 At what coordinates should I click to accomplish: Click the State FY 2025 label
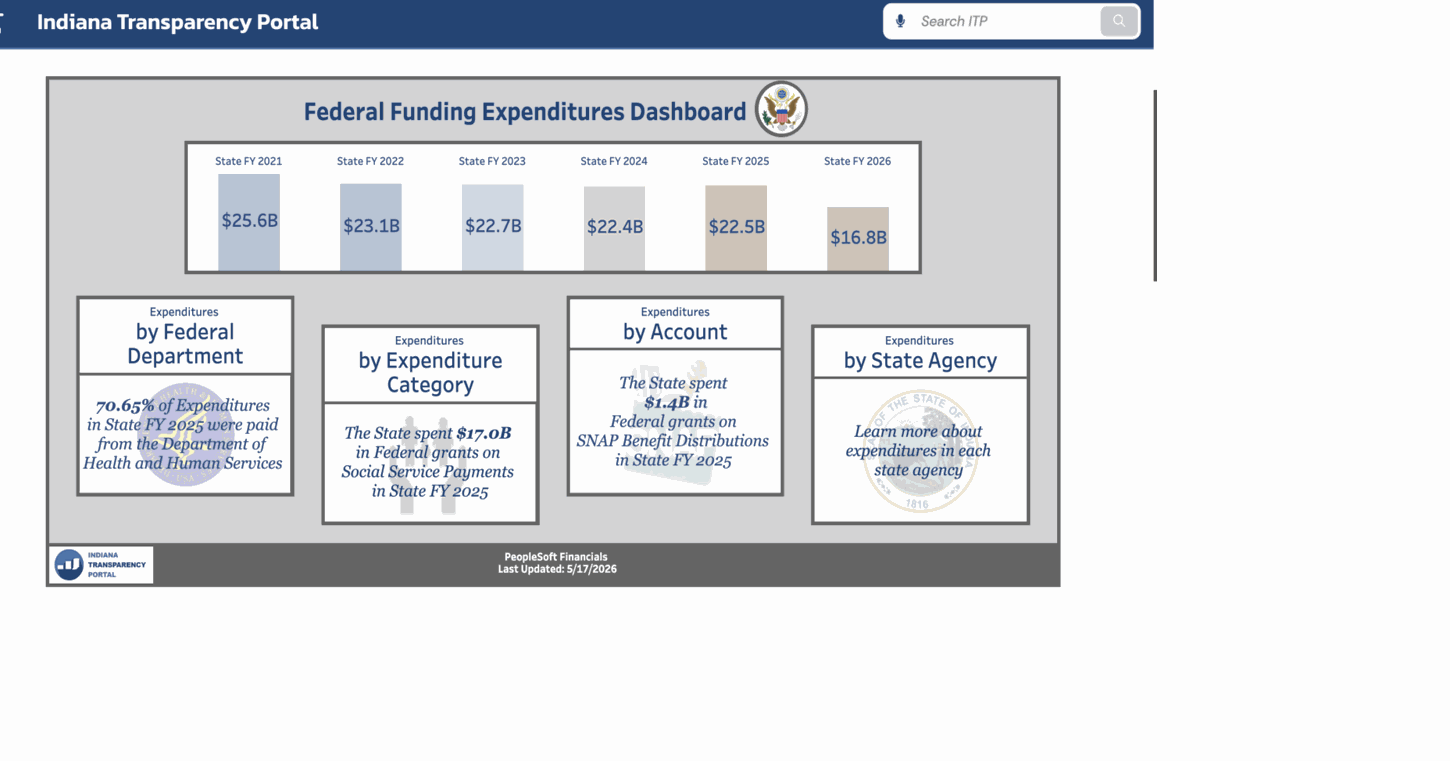coord(736,161)
